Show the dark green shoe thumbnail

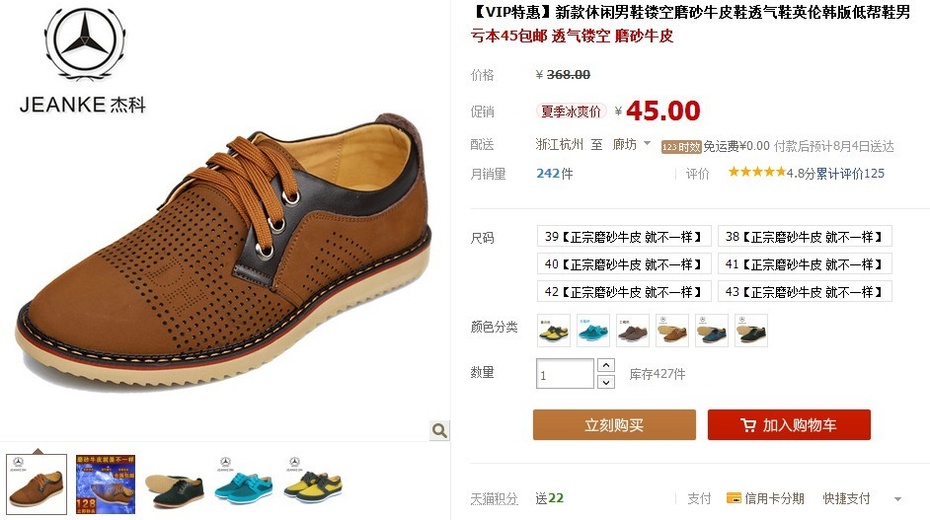point(174,484)
